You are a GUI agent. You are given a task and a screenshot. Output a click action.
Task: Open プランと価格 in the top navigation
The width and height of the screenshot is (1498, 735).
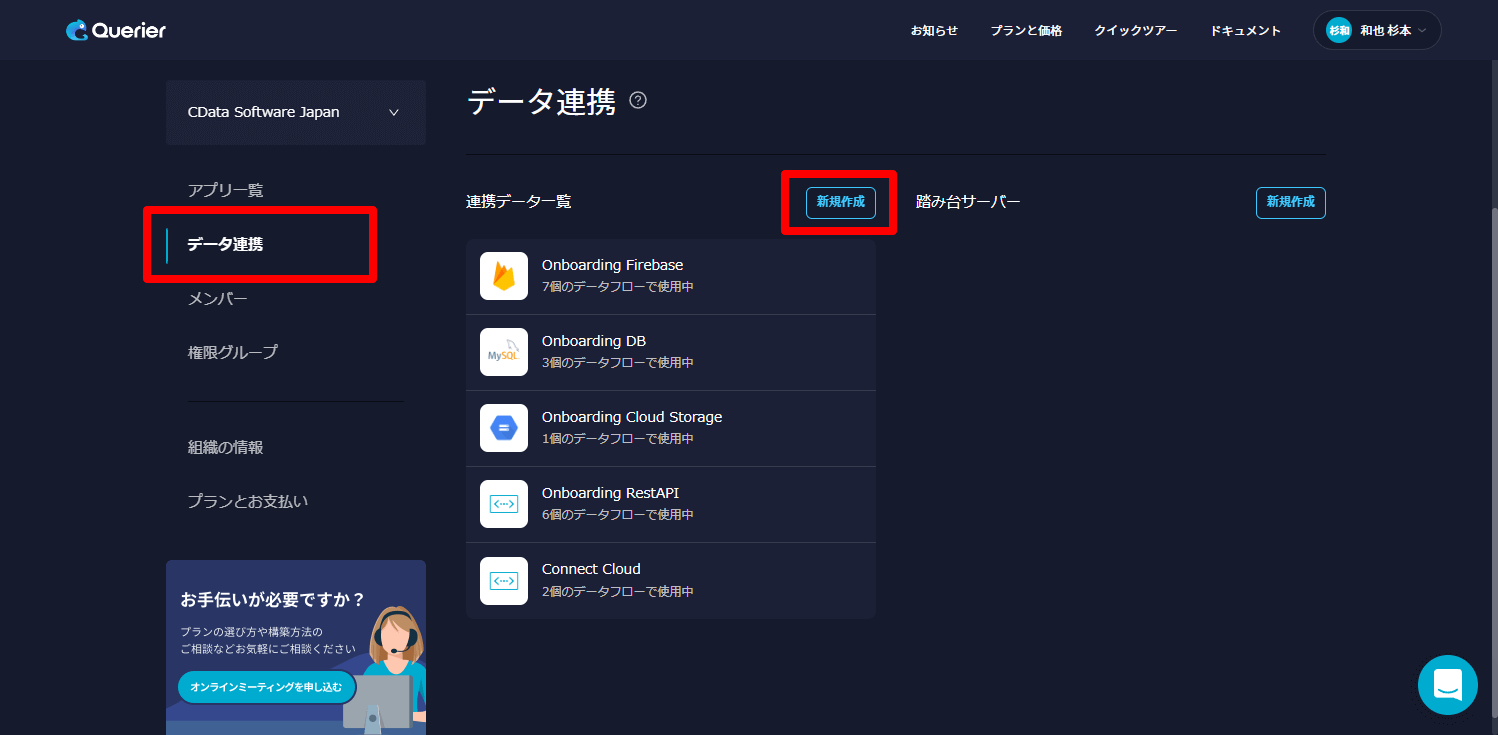(1026, 30)
